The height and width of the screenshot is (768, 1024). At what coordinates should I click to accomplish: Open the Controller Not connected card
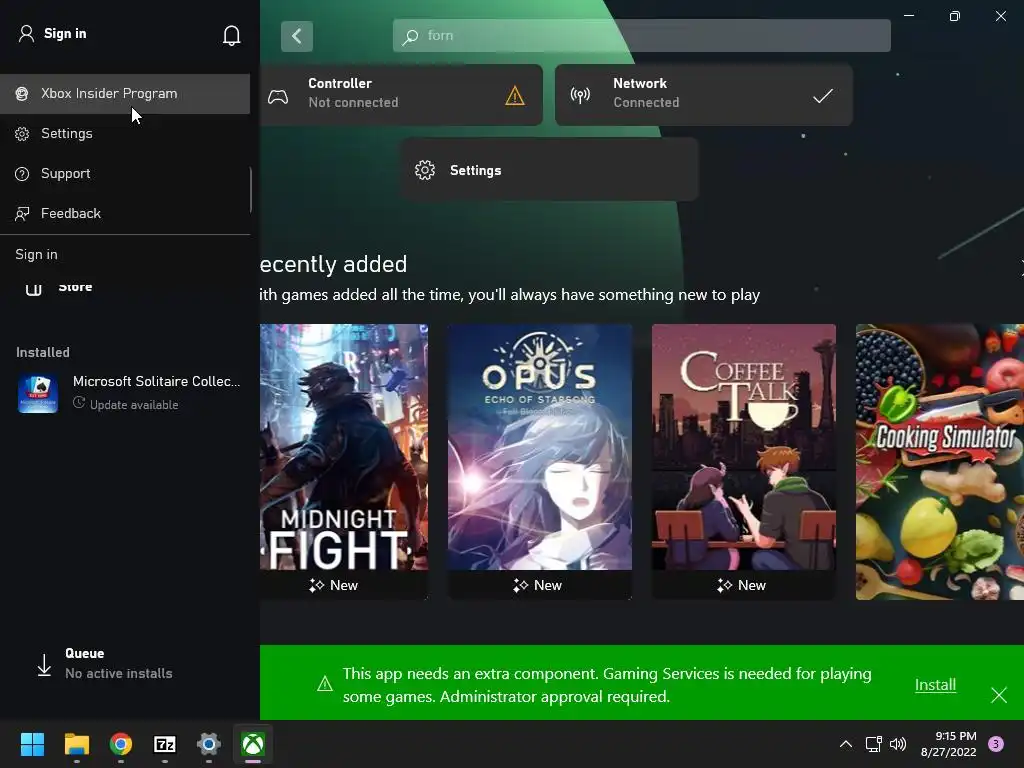click(x=401, y=95)
